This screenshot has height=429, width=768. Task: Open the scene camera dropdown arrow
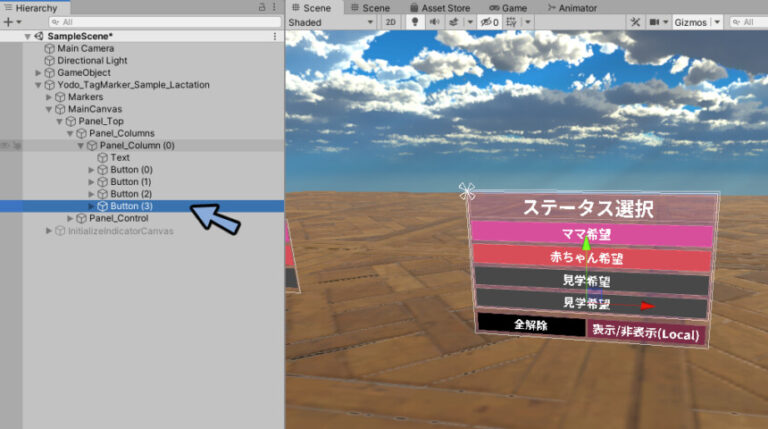tap(666, 23)
